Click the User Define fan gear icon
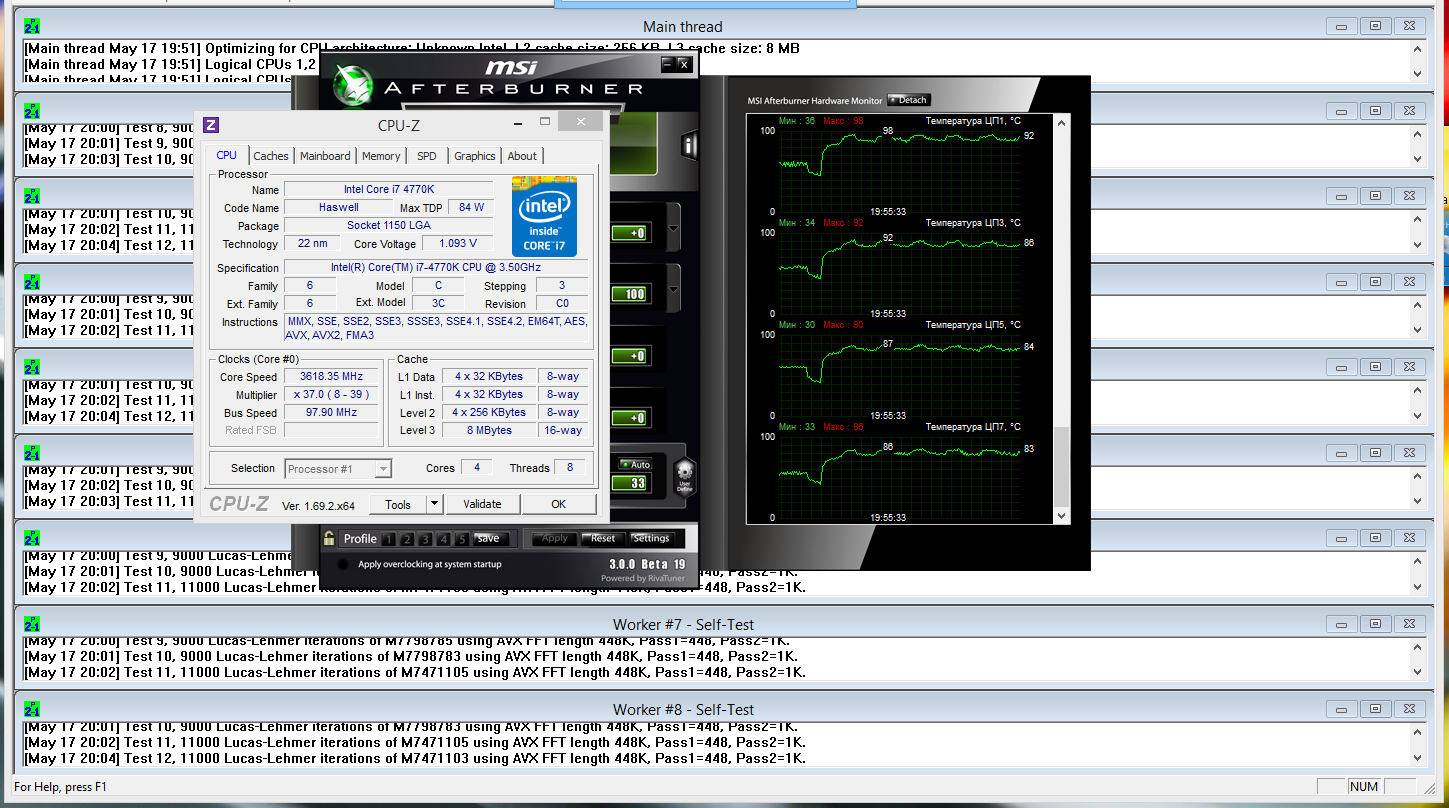Image resolution: width=1449 pixels, height=808 pixels. [x=685, y=475]
